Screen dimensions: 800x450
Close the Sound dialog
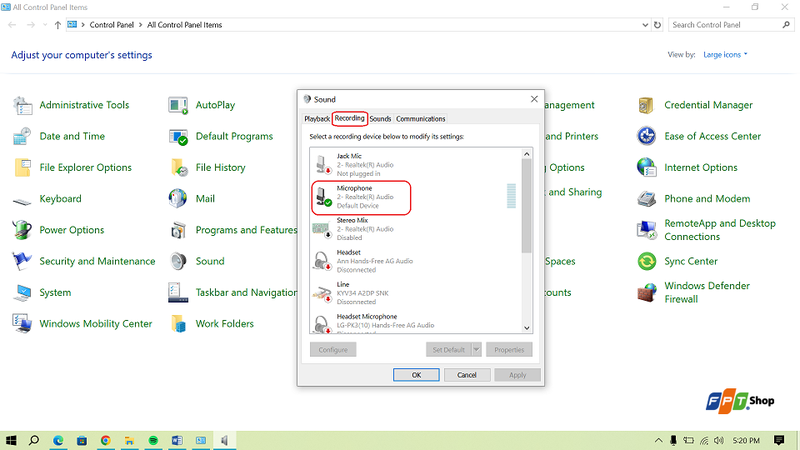click(534, 99)
